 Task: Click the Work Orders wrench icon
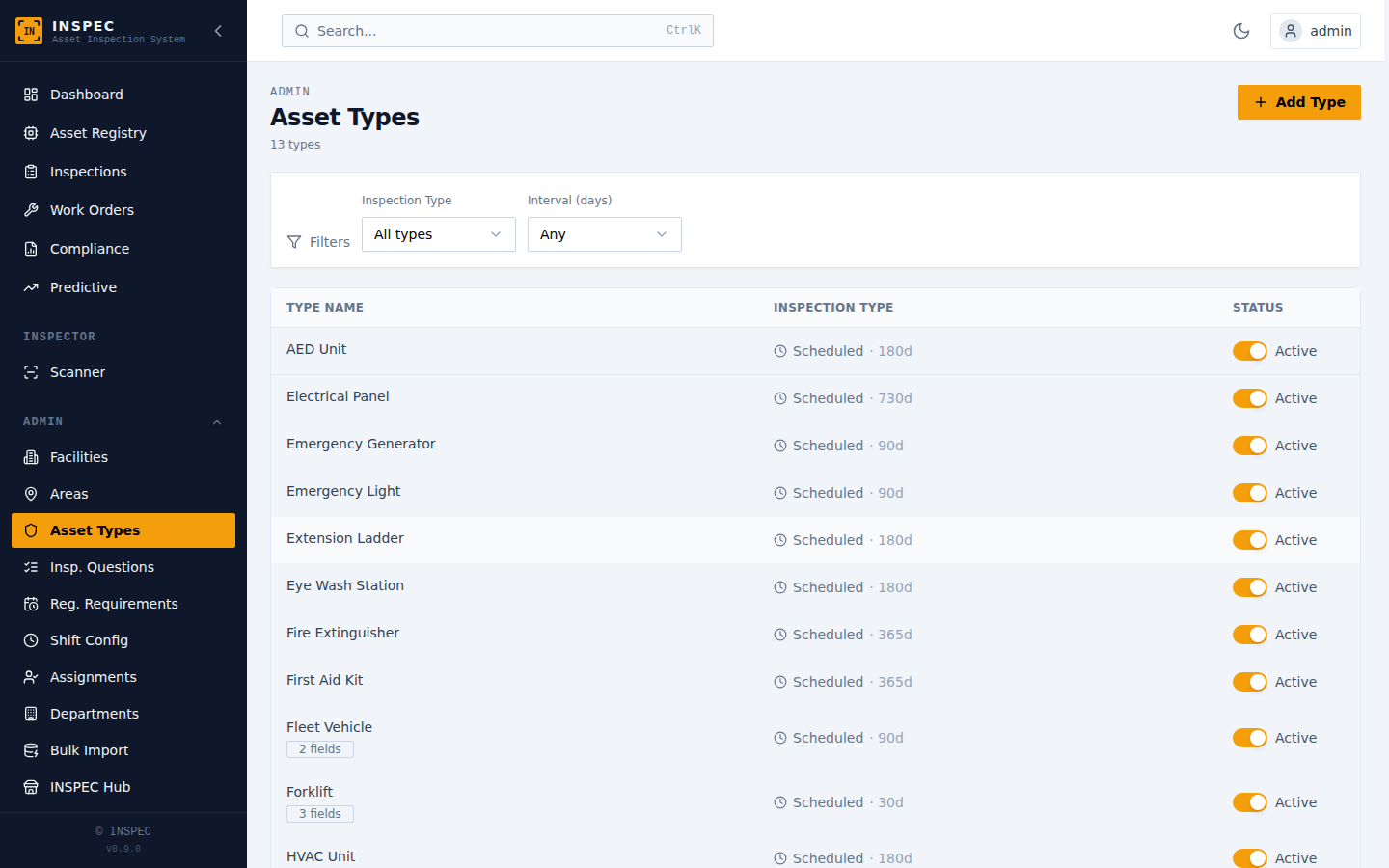(x=31, y=210)
